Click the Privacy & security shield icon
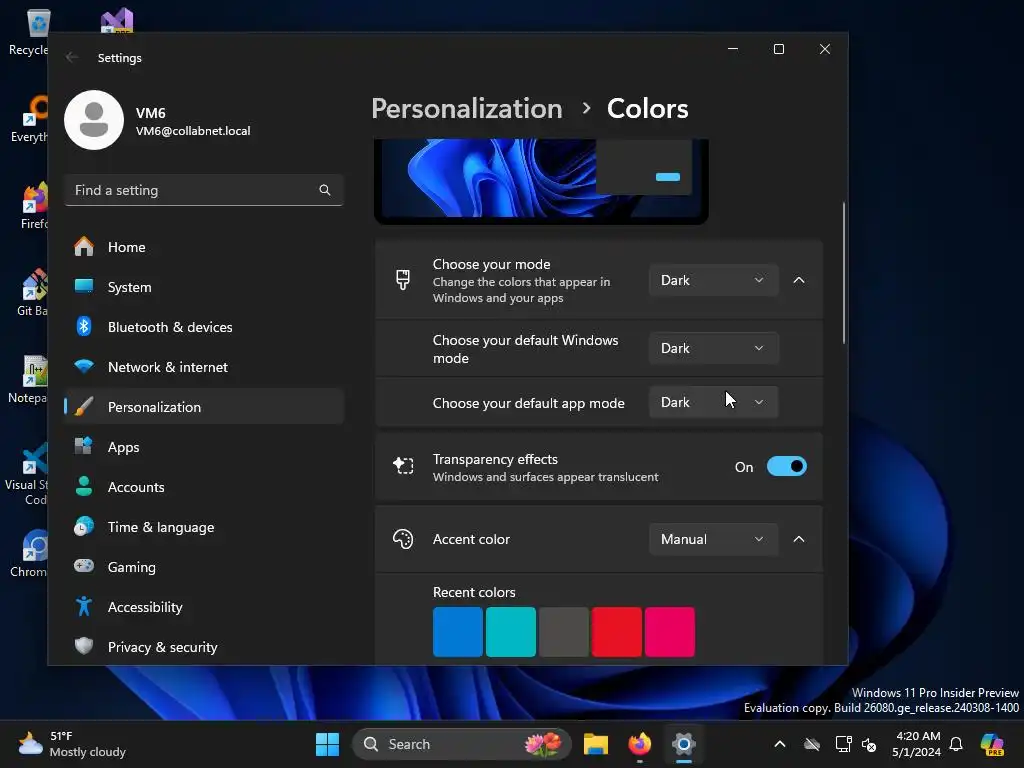1024x768 pixels. pos(84,647)
